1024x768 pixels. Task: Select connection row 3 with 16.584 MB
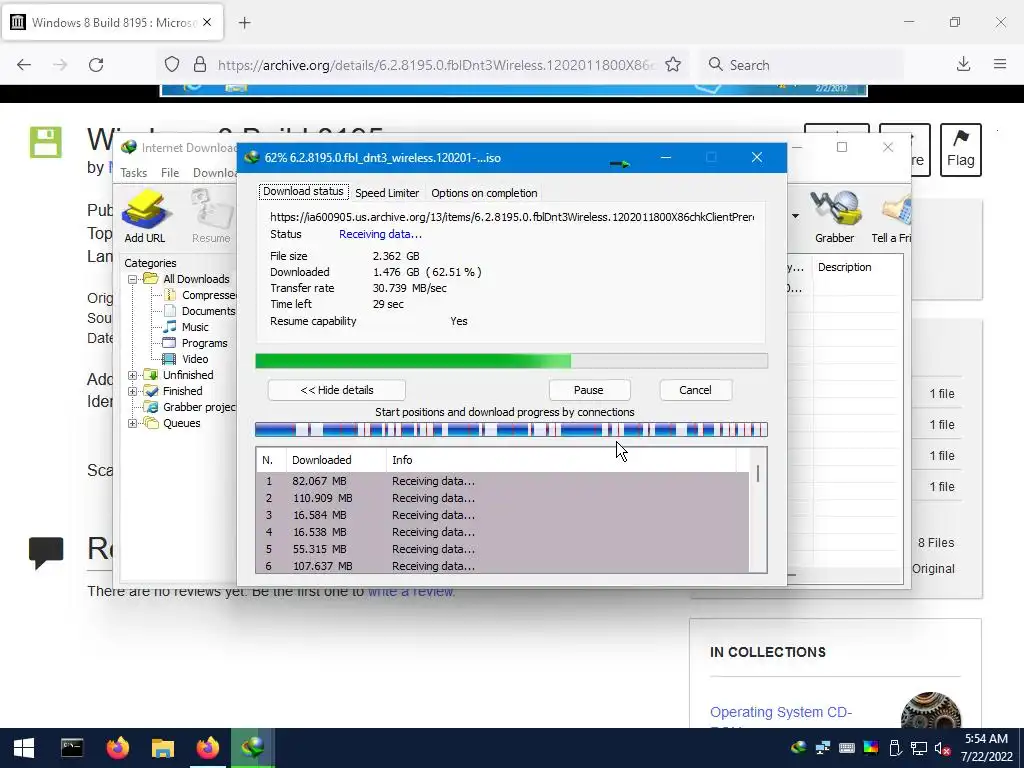(503, 515)
